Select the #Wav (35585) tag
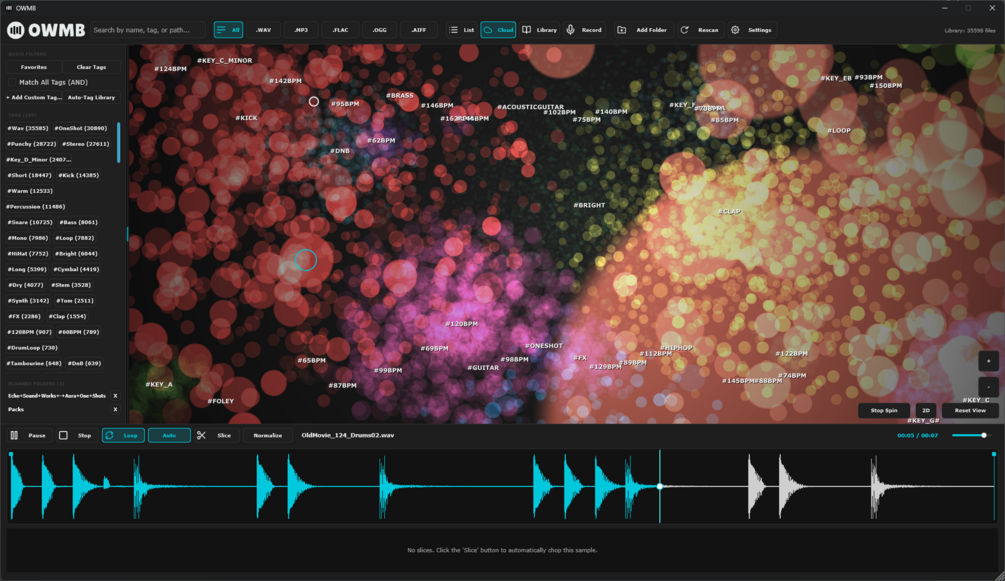 [x=28, y=128]
